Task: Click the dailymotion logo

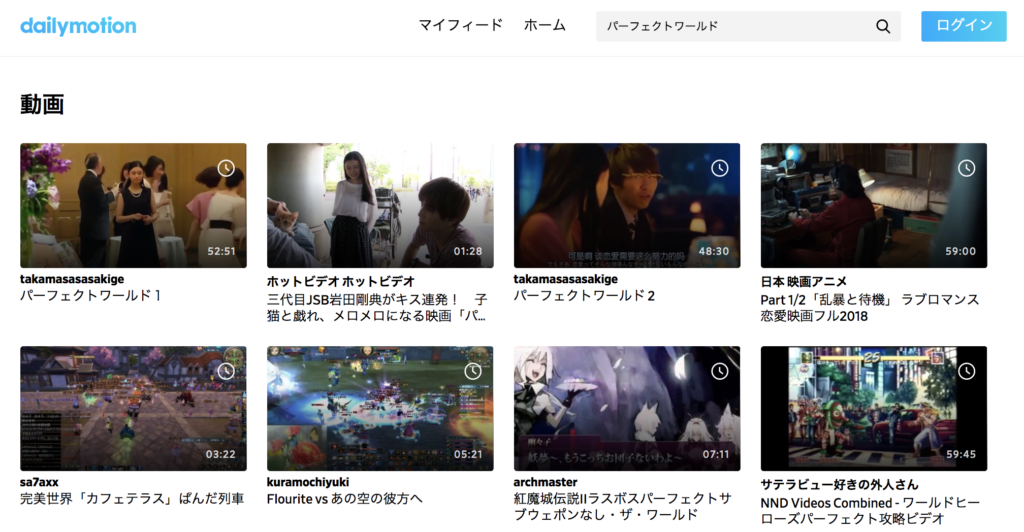Action: (x=78, y=26)
